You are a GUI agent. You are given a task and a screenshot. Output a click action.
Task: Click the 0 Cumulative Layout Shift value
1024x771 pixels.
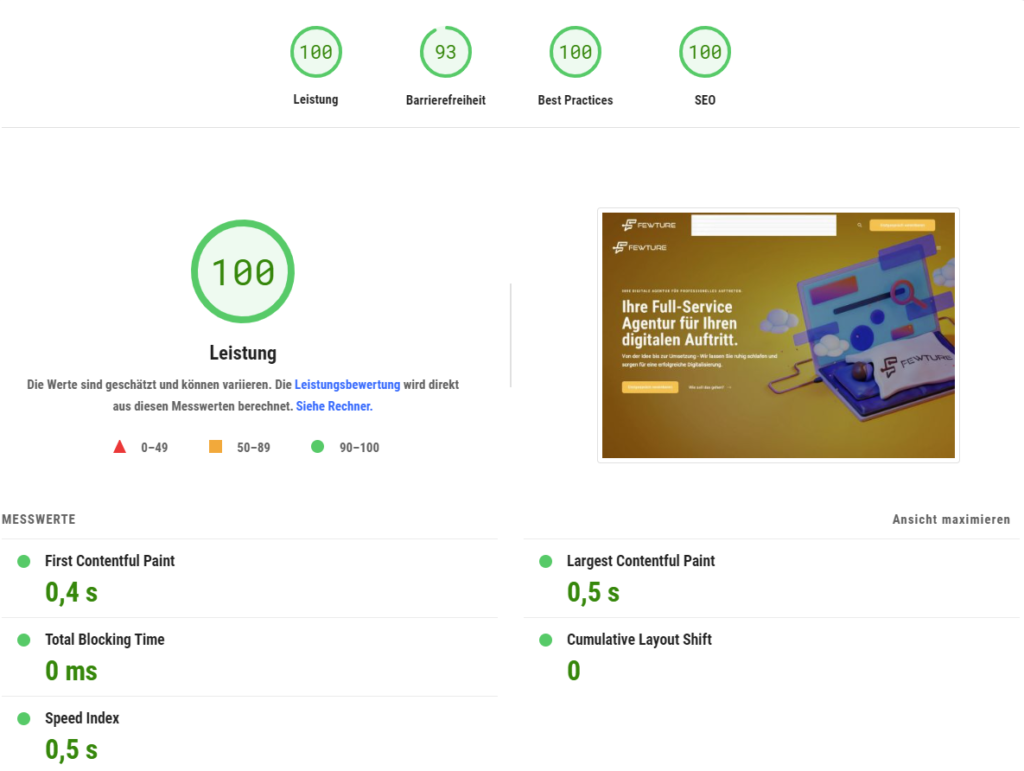(x=573, y=671)
